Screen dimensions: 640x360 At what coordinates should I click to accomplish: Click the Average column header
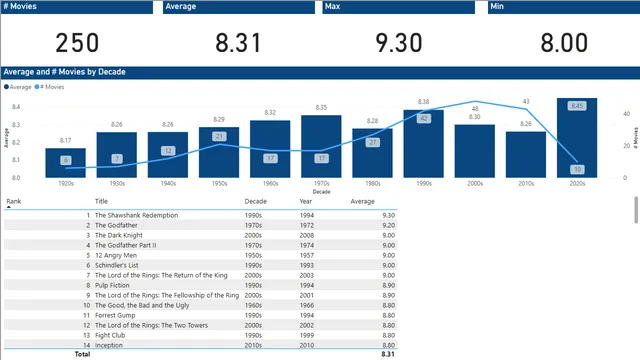pos(362,201)
